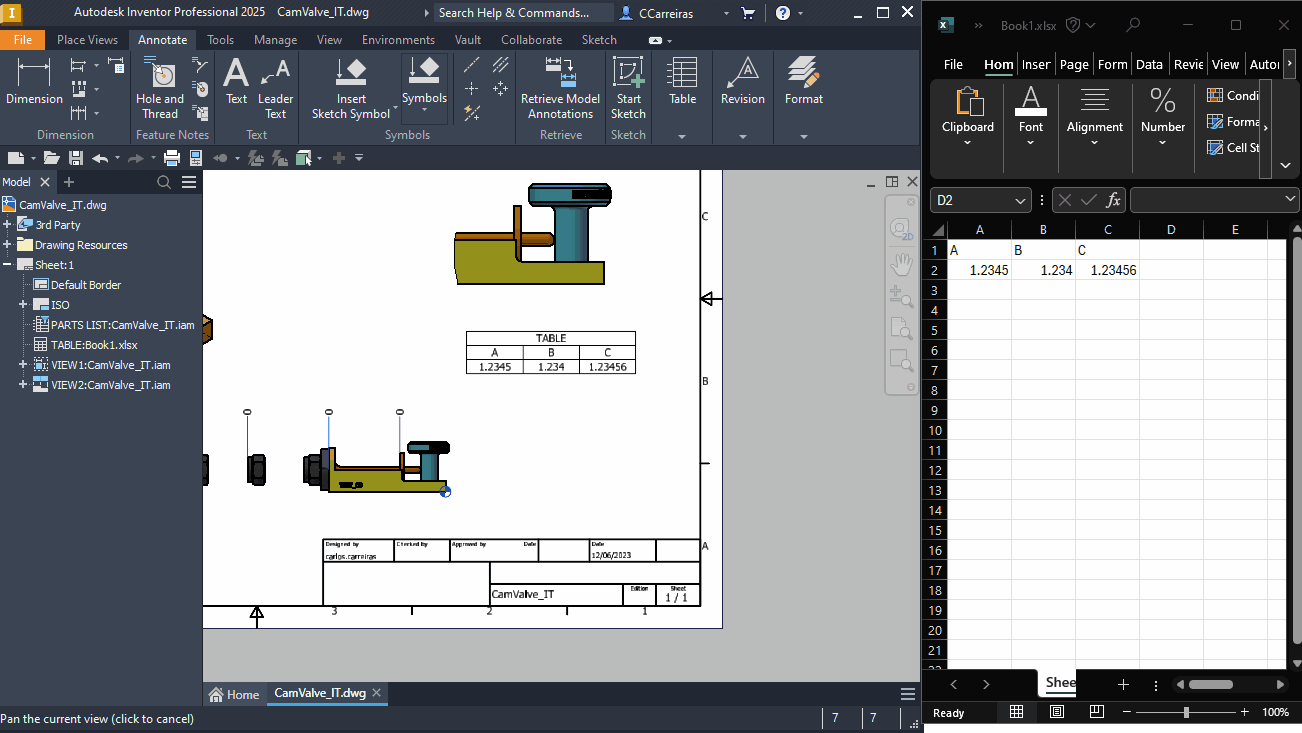Image resolution: width=1302 pixels, height=733 pixels.
Task: Click the Save icon in quick access toolbar
Action: [x=74, y=158]
